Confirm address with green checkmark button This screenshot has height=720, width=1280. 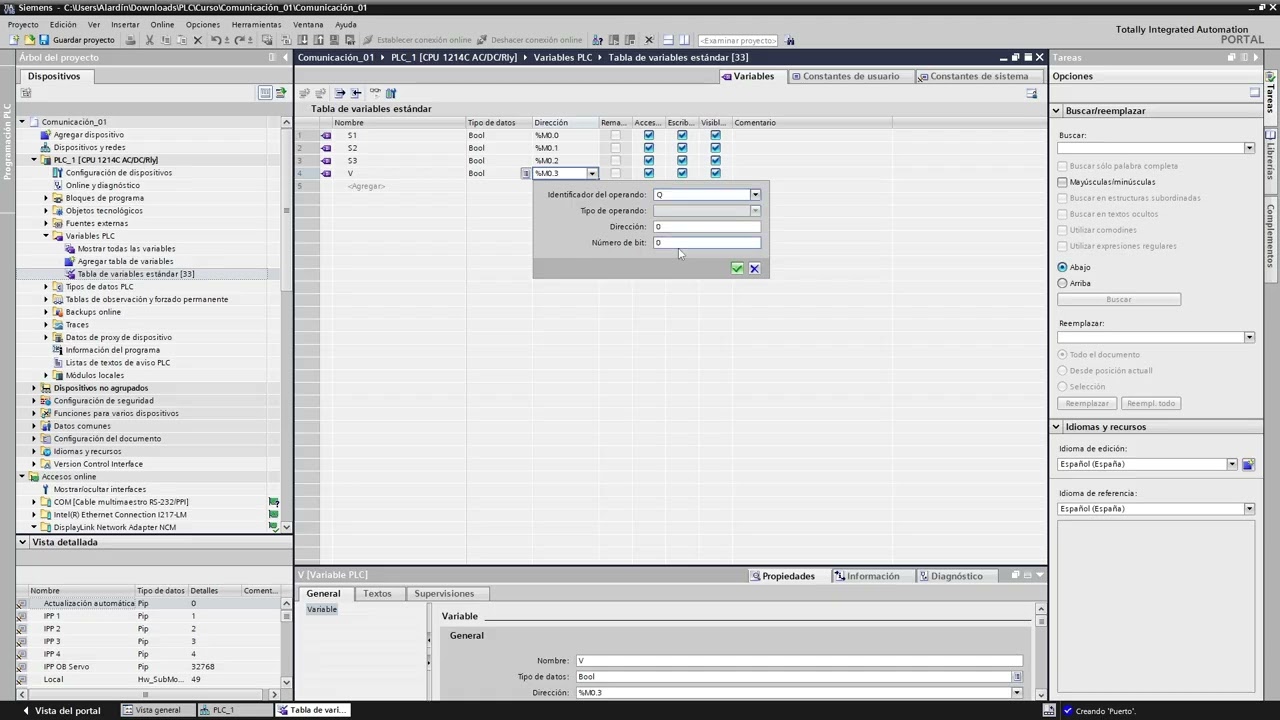[x=737, y=268]
